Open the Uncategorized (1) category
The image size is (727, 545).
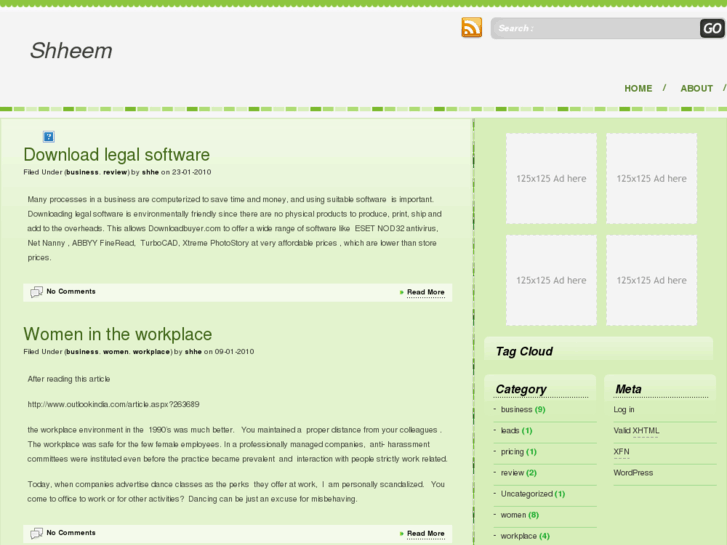tap(533, 494)
